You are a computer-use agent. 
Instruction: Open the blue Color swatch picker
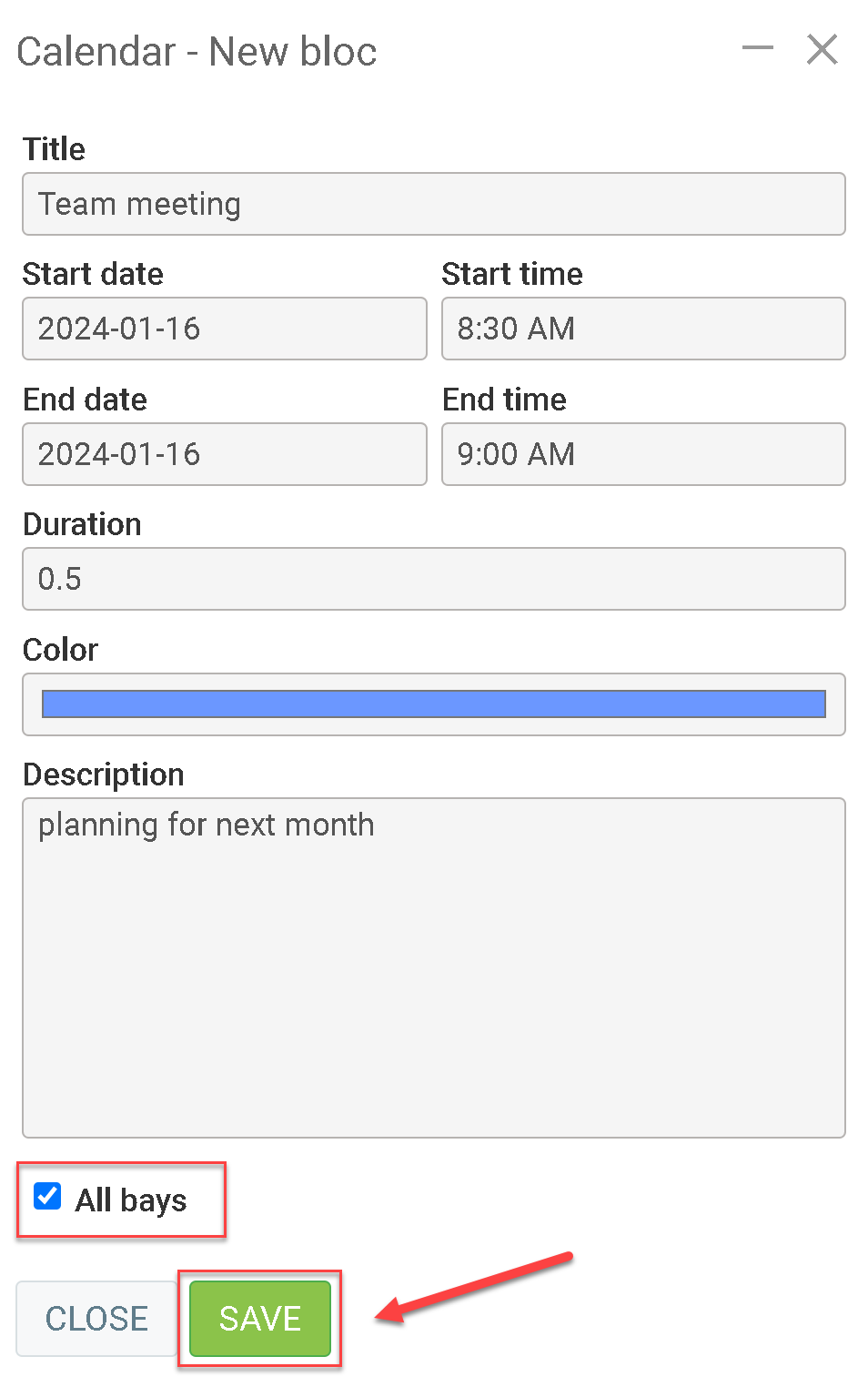433,704
